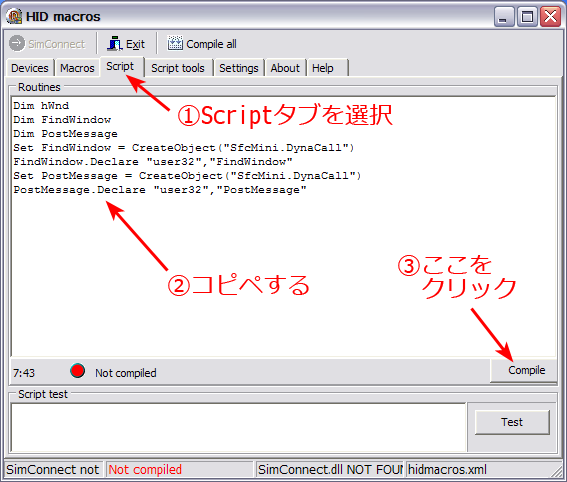Image resolution: width=567 pixels, height=482 pixels.
Task: Click the Exit door icon
Action: 115,43
